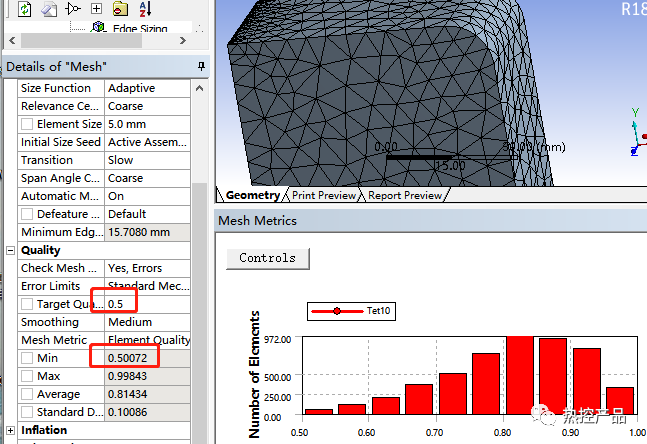Click the Min value 0.50072
The height and width of the screenshot is (444, 647).
coord(147,358)
